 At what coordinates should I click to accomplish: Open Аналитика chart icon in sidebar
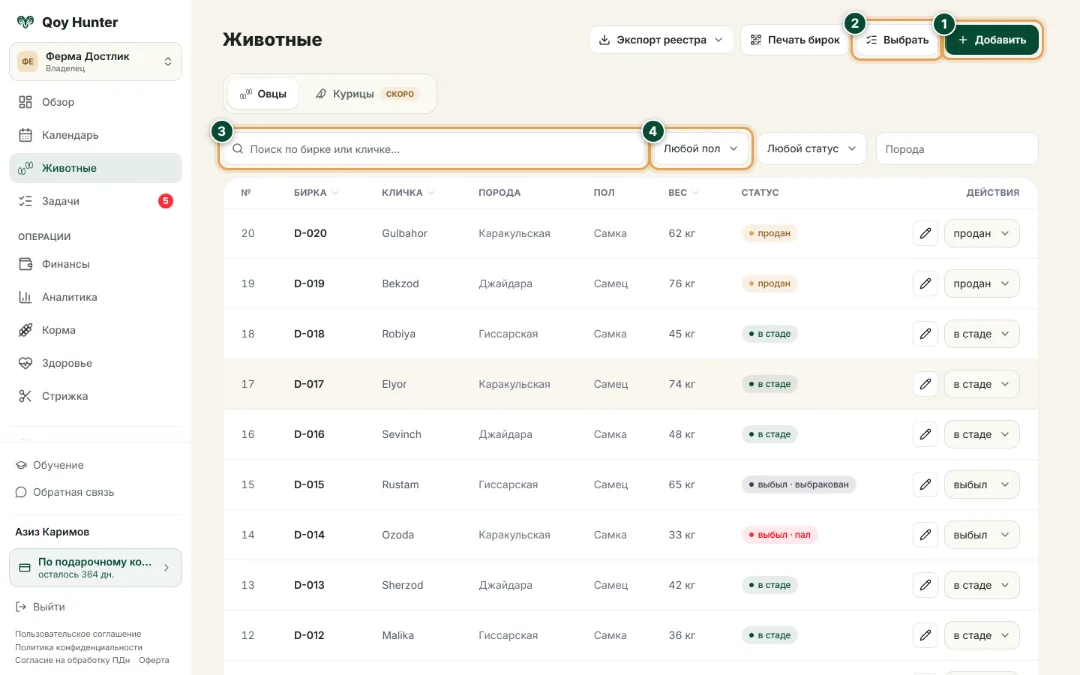point(25,297)
